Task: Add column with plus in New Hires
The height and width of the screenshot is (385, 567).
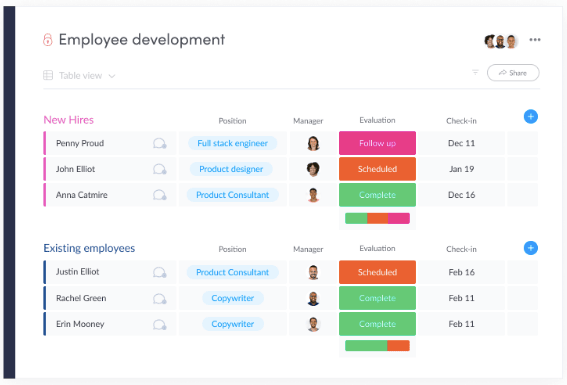Action: pos(530,116)
